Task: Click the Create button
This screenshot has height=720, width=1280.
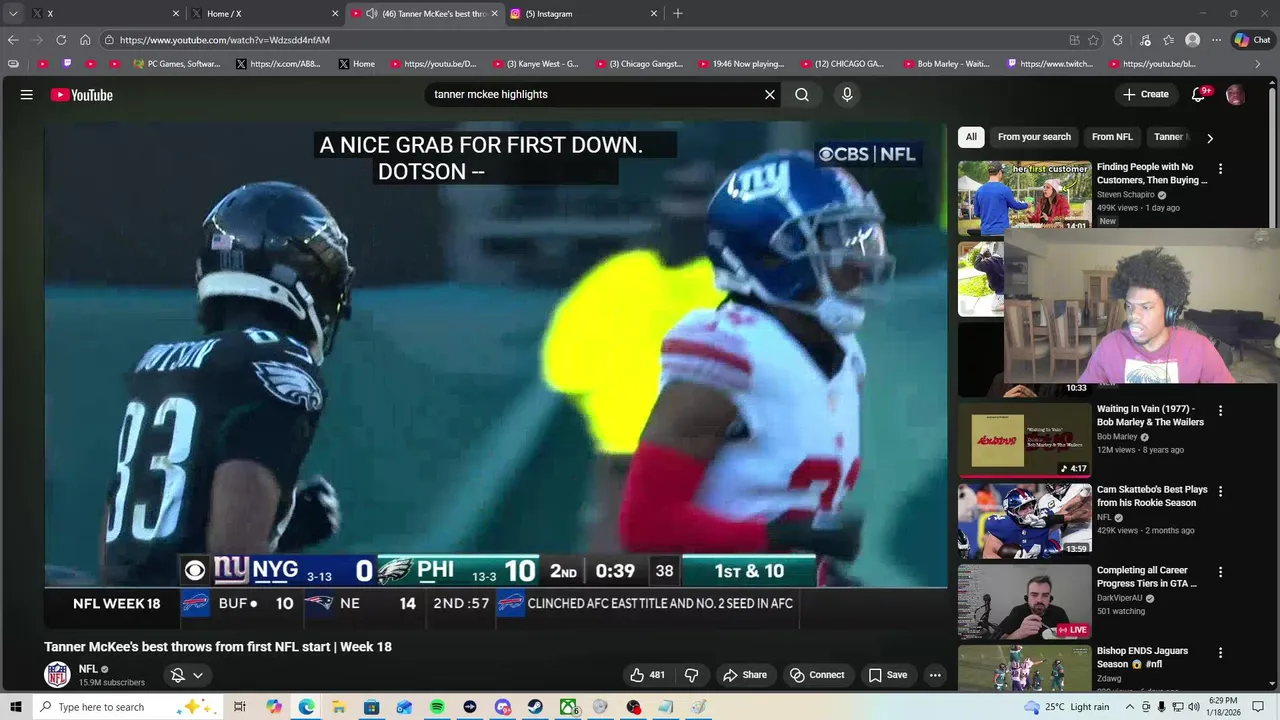Action: pyautogui.click(x=1146, y=95)
